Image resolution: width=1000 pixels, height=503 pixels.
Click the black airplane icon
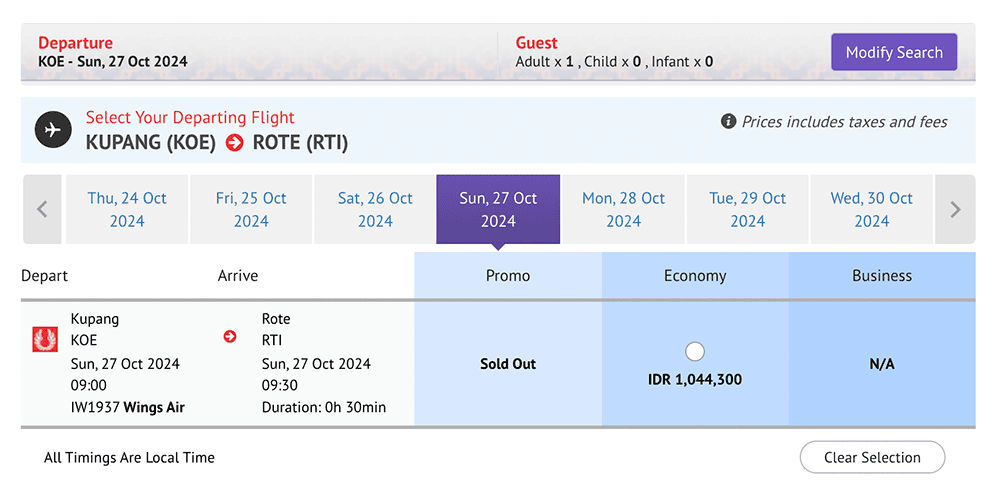tap(53, 129)
